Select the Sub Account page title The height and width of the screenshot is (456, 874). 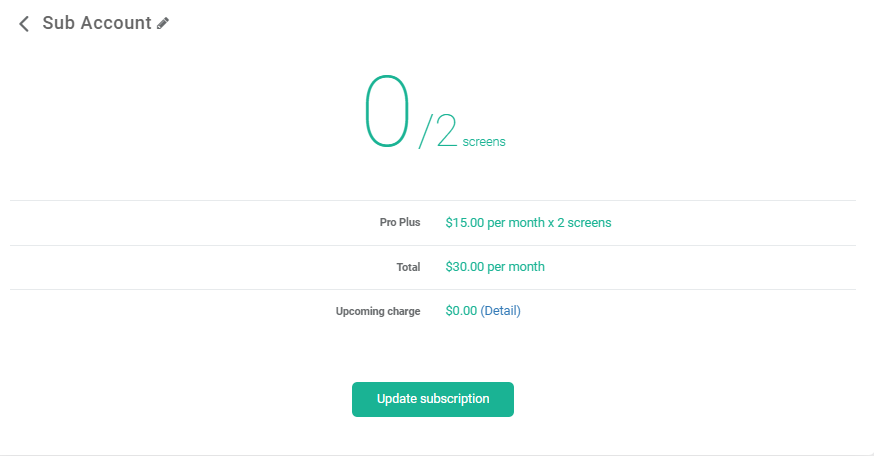(97, 23)
